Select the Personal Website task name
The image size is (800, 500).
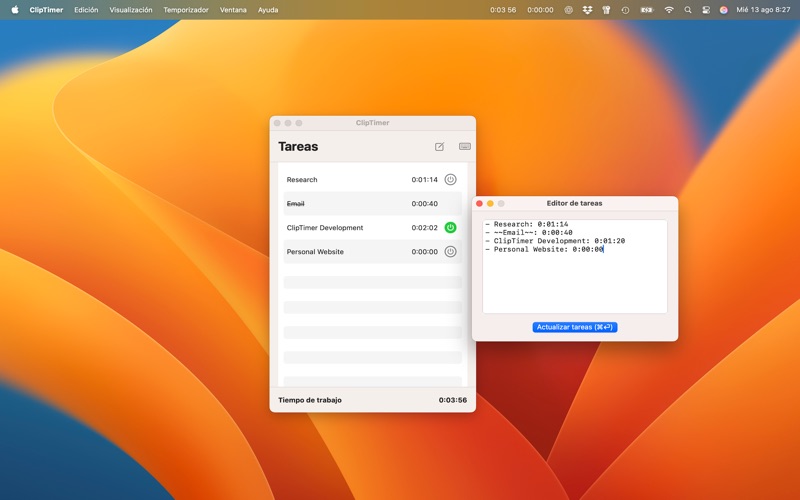(x=315, y=252)
